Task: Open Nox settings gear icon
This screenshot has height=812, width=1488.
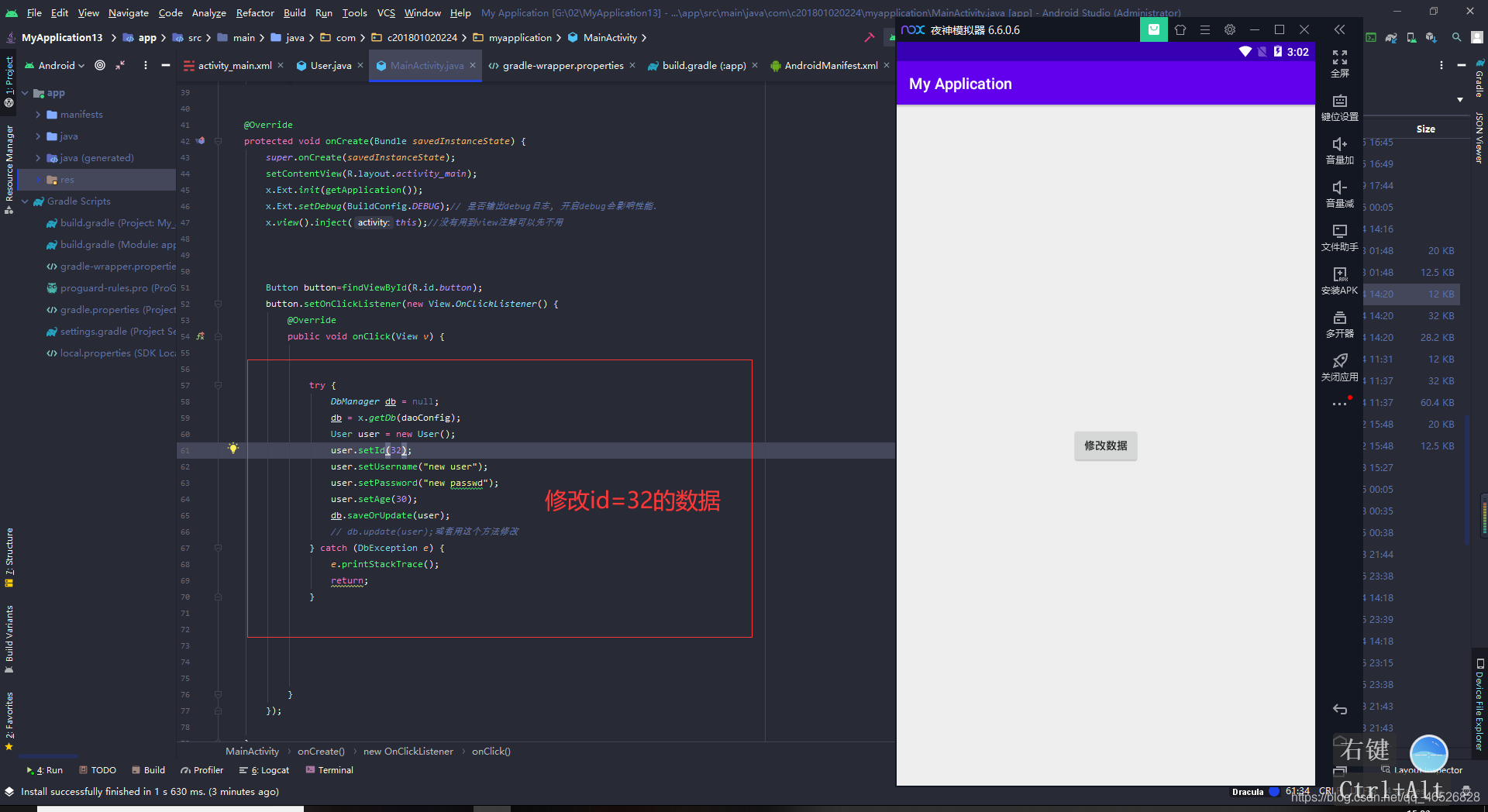Action: point(1230,29)
